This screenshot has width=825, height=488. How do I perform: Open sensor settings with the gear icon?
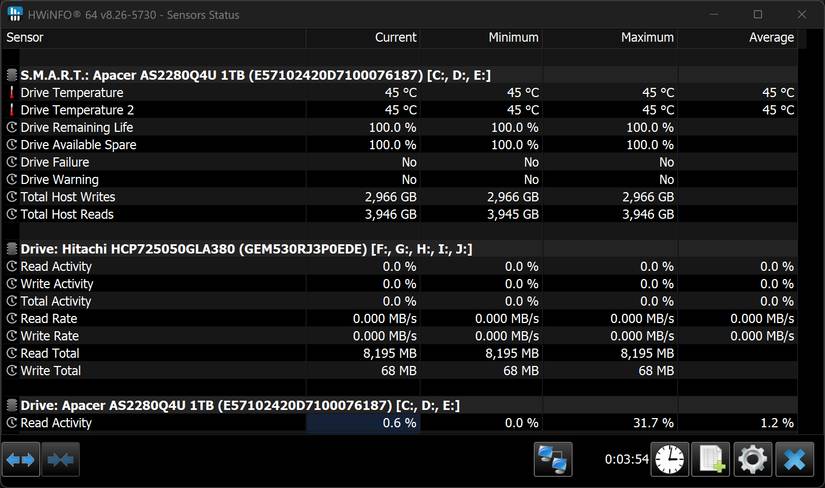point(752,460)
